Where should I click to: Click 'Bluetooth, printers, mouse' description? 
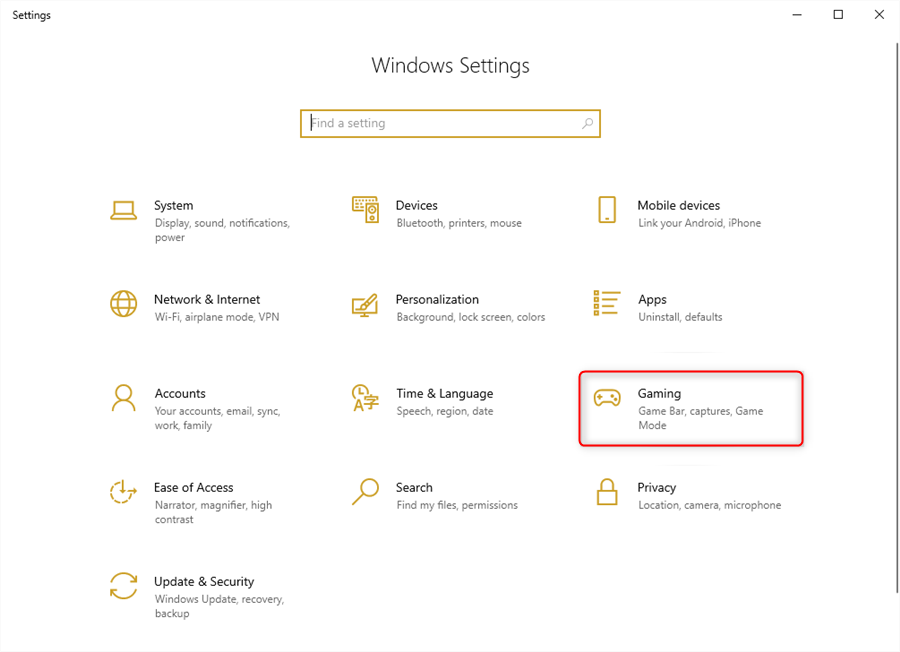(x=459, y=223)
